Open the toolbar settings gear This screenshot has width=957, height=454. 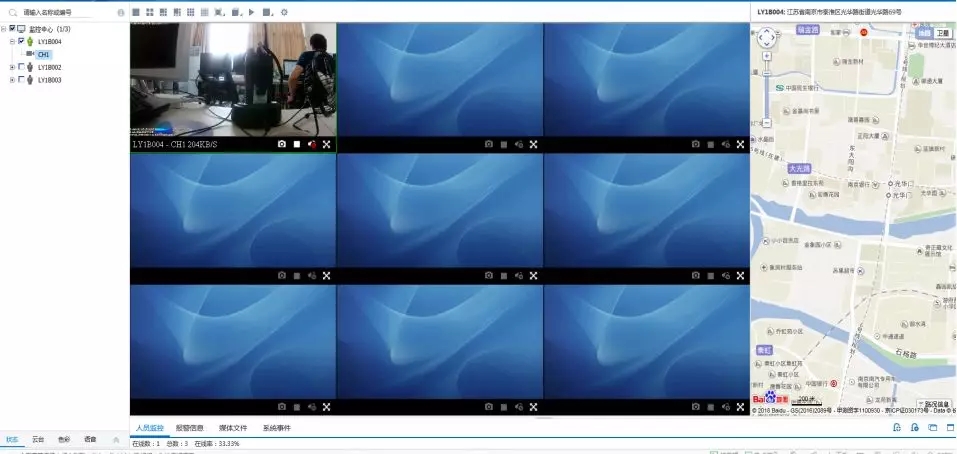[x=284, y=12]
